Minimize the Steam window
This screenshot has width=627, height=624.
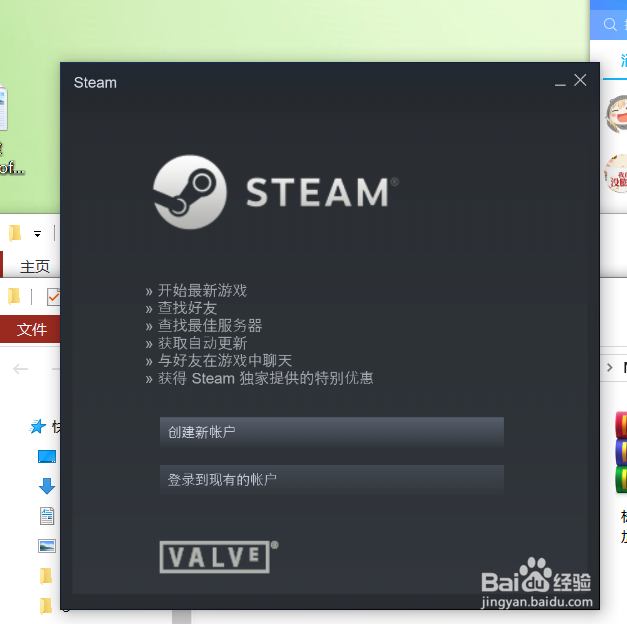point(560,83)
